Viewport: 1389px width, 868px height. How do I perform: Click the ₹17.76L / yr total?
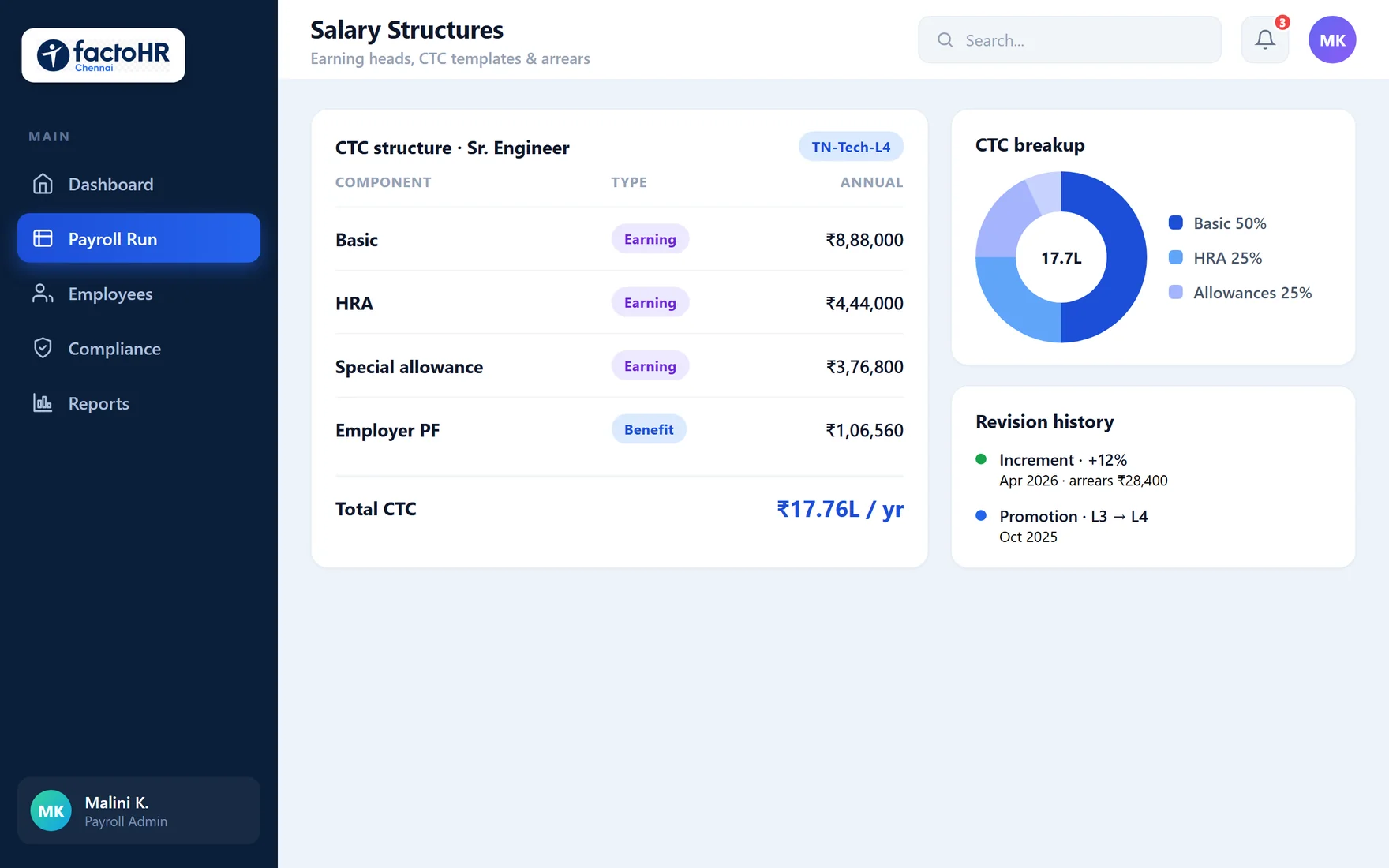tap(840, 509)
